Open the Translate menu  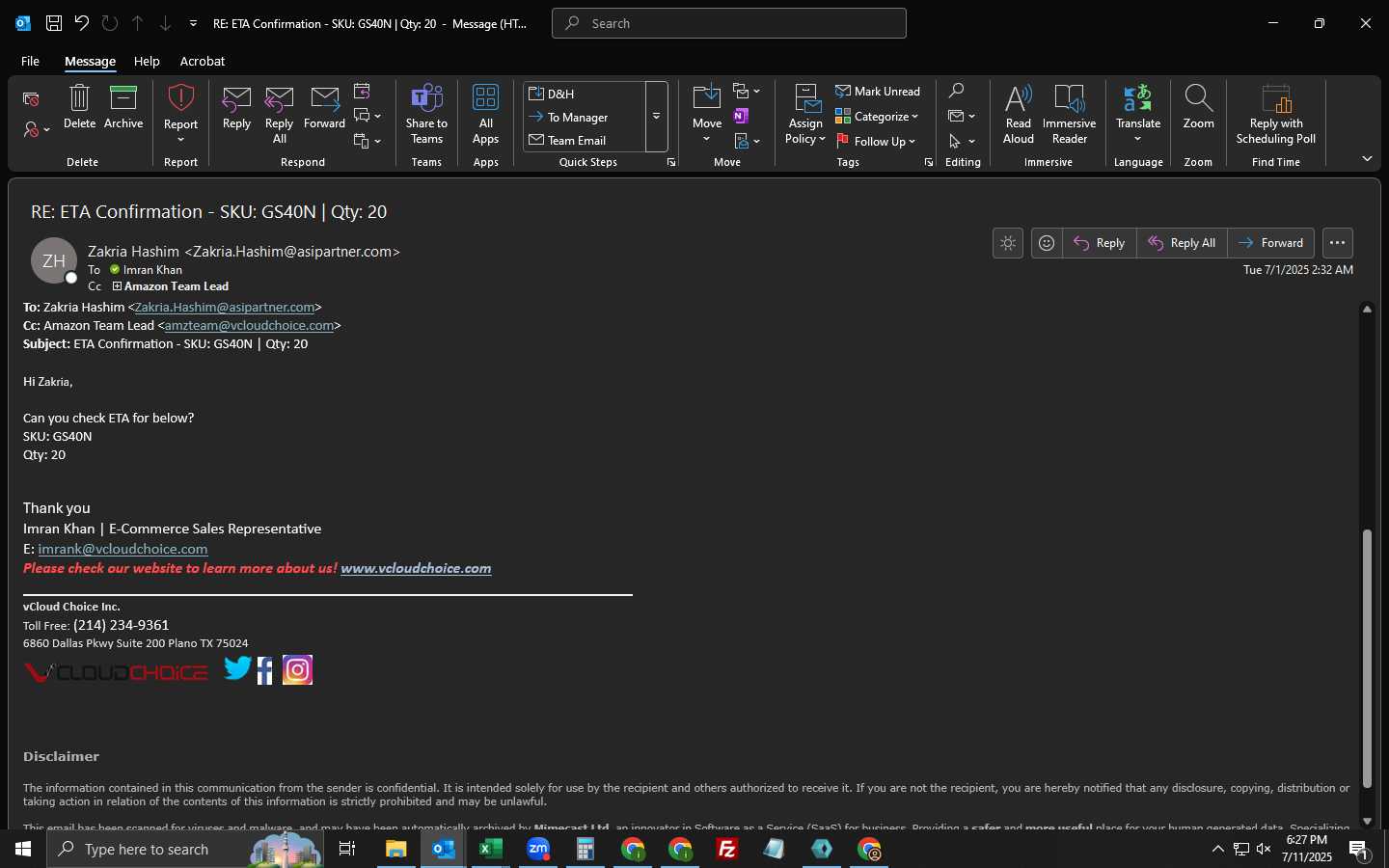click(x=1138, y=114)
